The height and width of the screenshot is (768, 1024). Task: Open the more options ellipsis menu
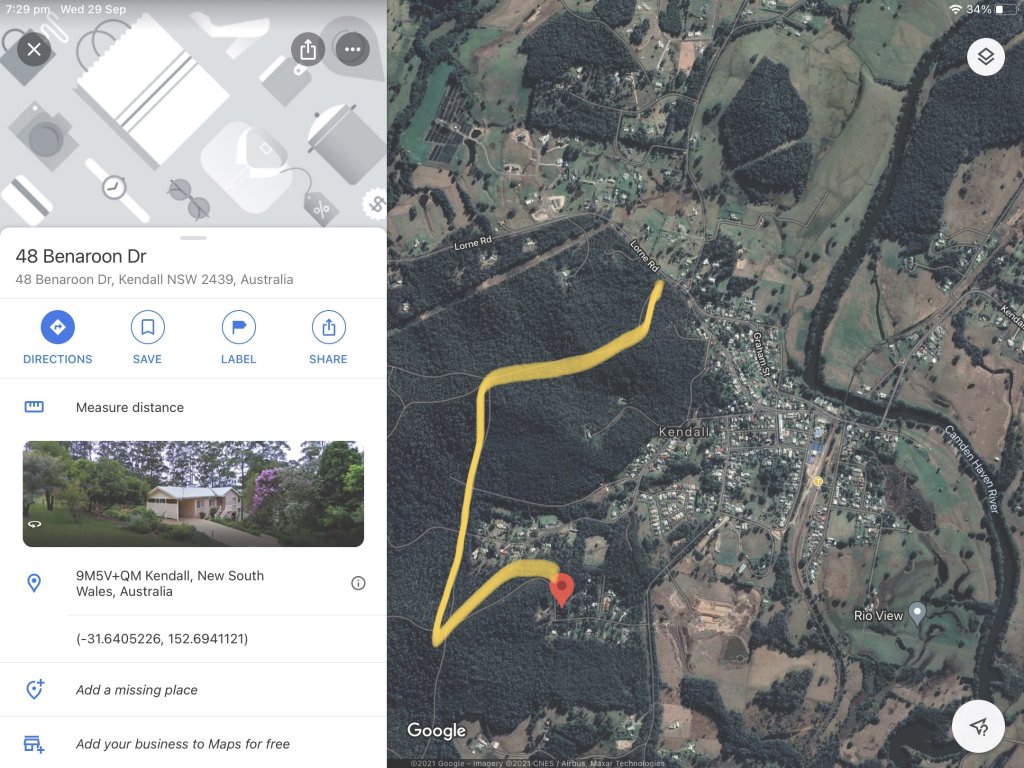[353, 49]
